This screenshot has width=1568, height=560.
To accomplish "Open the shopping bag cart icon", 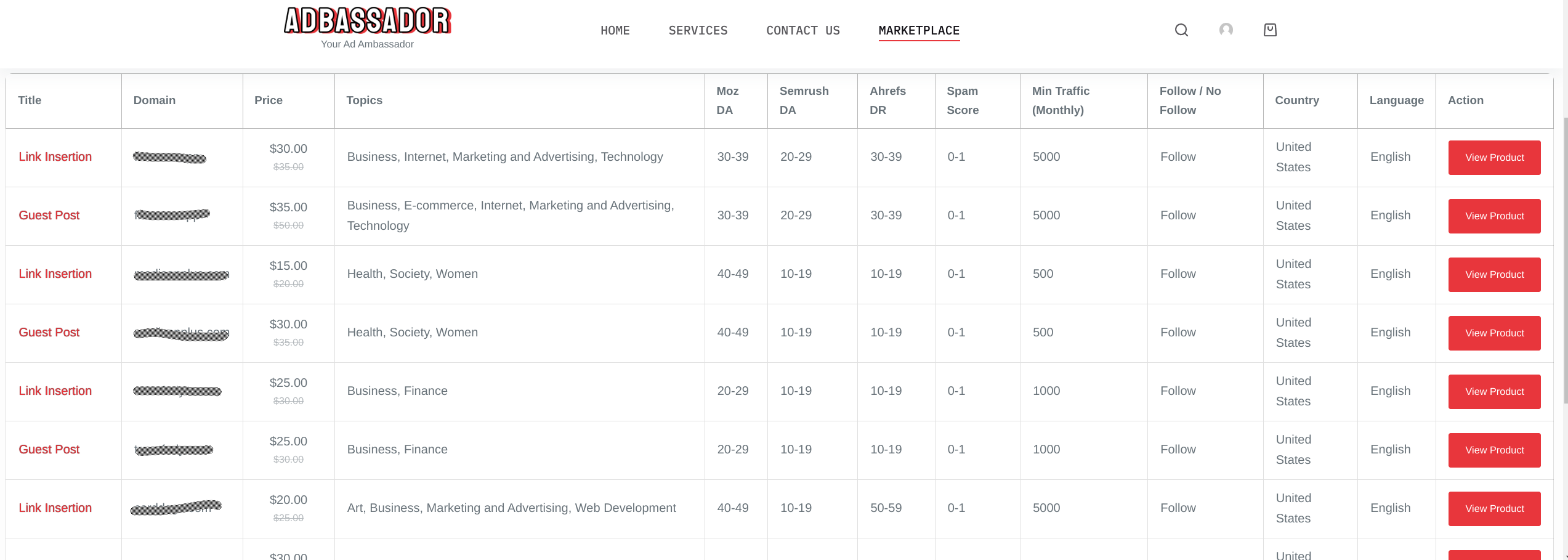I will pyautogui.click(x=1270, y=30).
